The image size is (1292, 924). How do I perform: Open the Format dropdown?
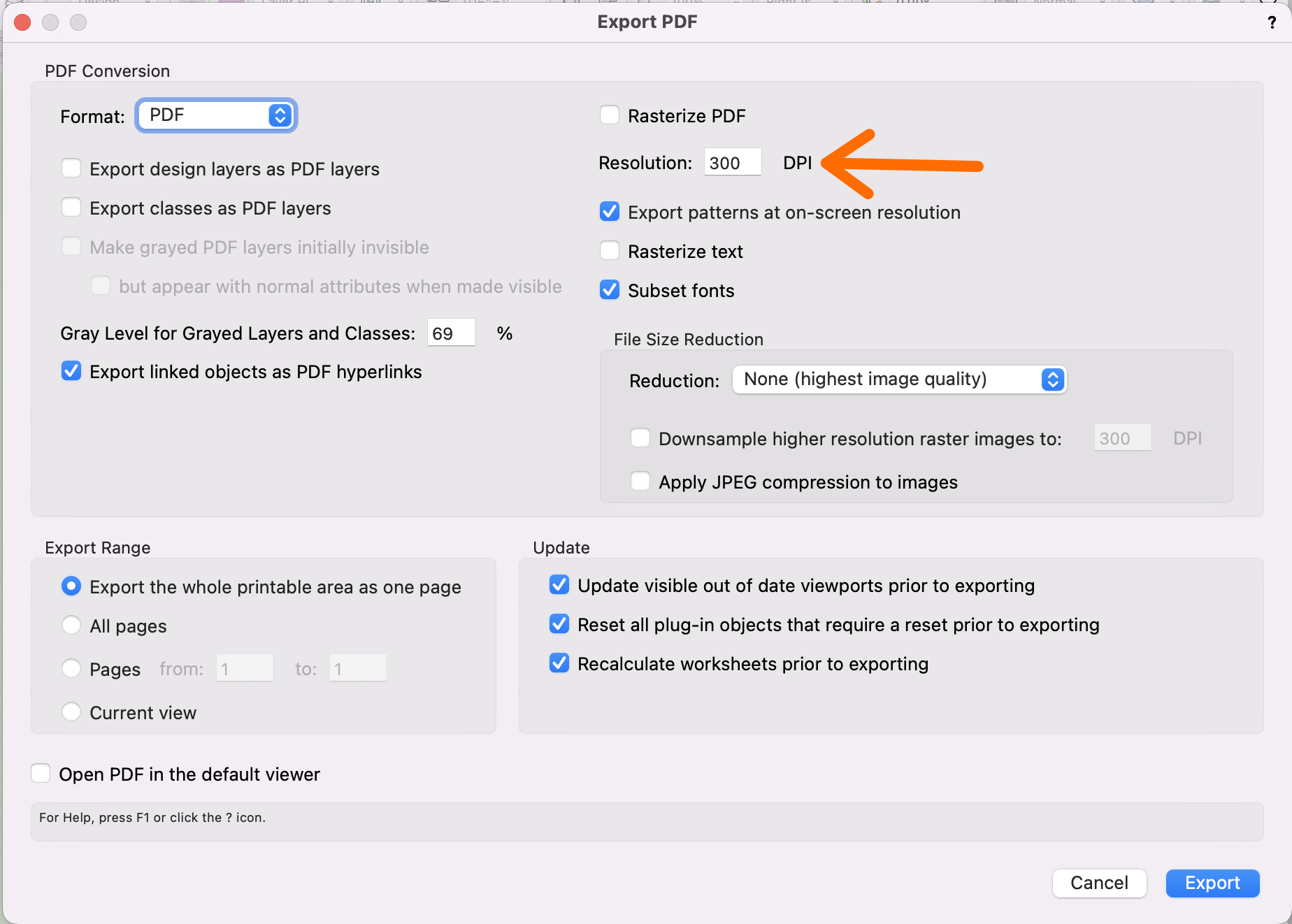(217, 115)
